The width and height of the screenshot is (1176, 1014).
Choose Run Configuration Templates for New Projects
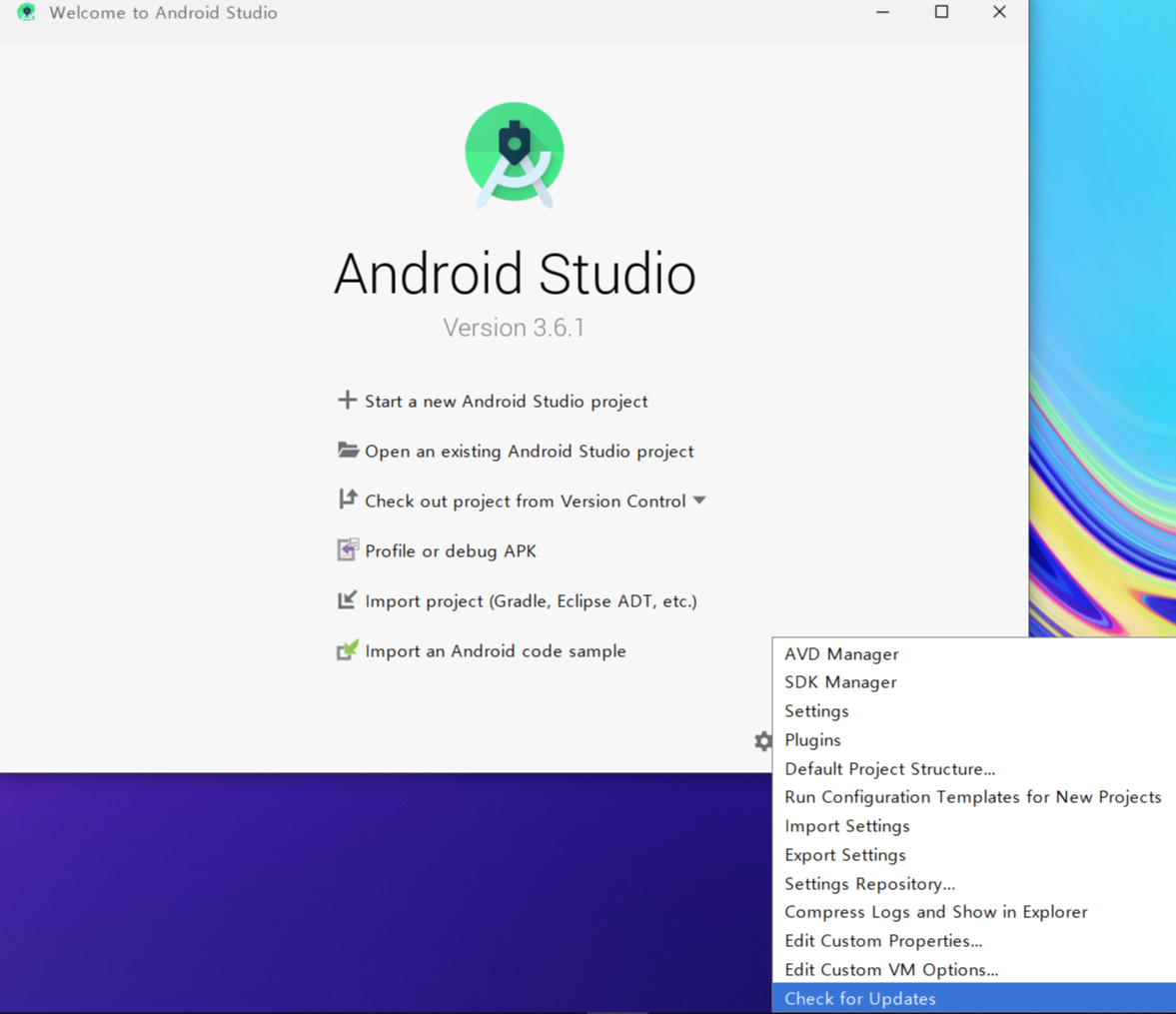(x=974, y=797)
